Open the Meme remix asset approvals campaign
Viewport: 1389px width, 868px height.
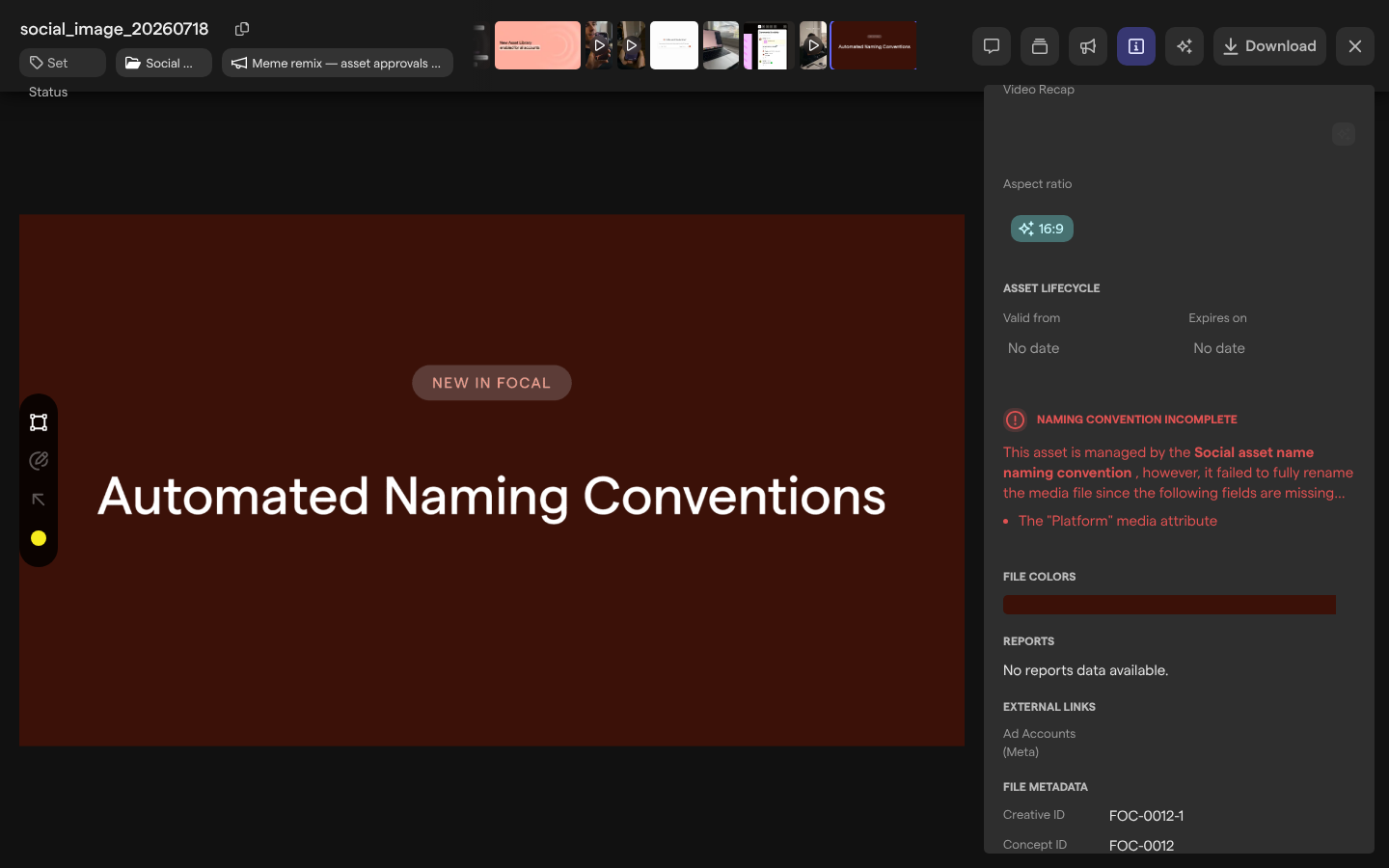click(x=338, y=63)
